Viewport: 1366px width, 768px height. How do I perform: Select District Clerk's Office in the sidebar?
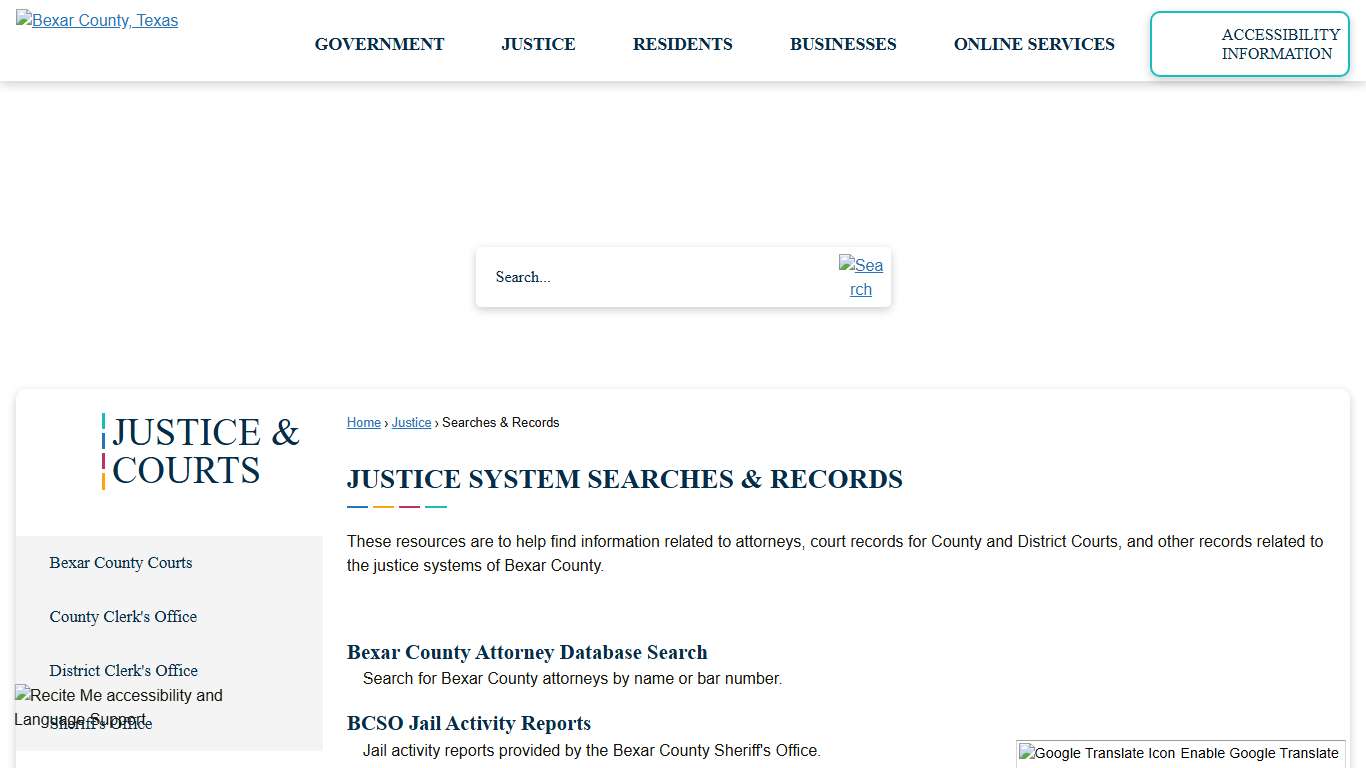tap(123, 670)
